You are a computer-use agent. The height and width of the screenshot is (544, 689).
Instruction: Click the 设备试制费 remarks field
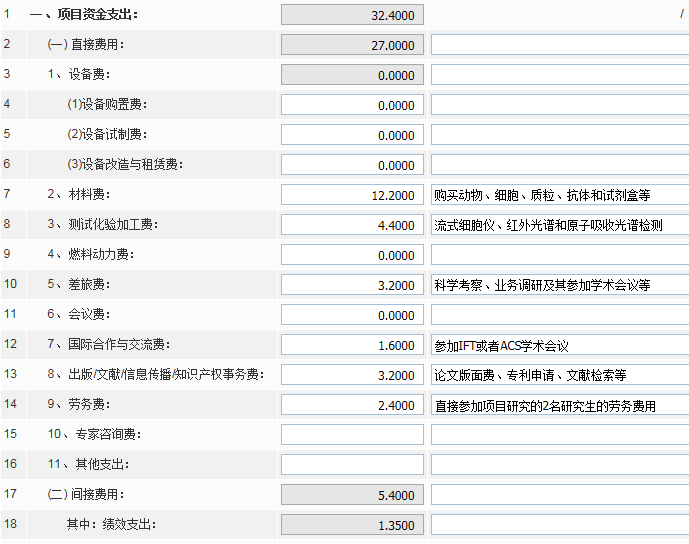(x=560, y=135)
